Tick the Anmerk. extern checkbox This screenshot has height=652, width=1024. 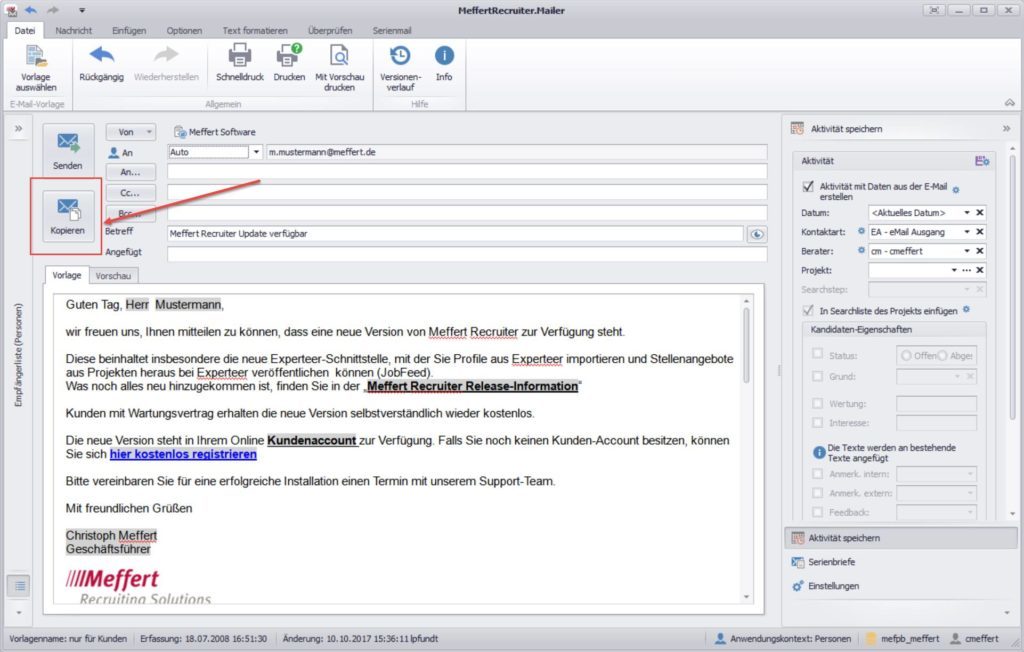818,493
